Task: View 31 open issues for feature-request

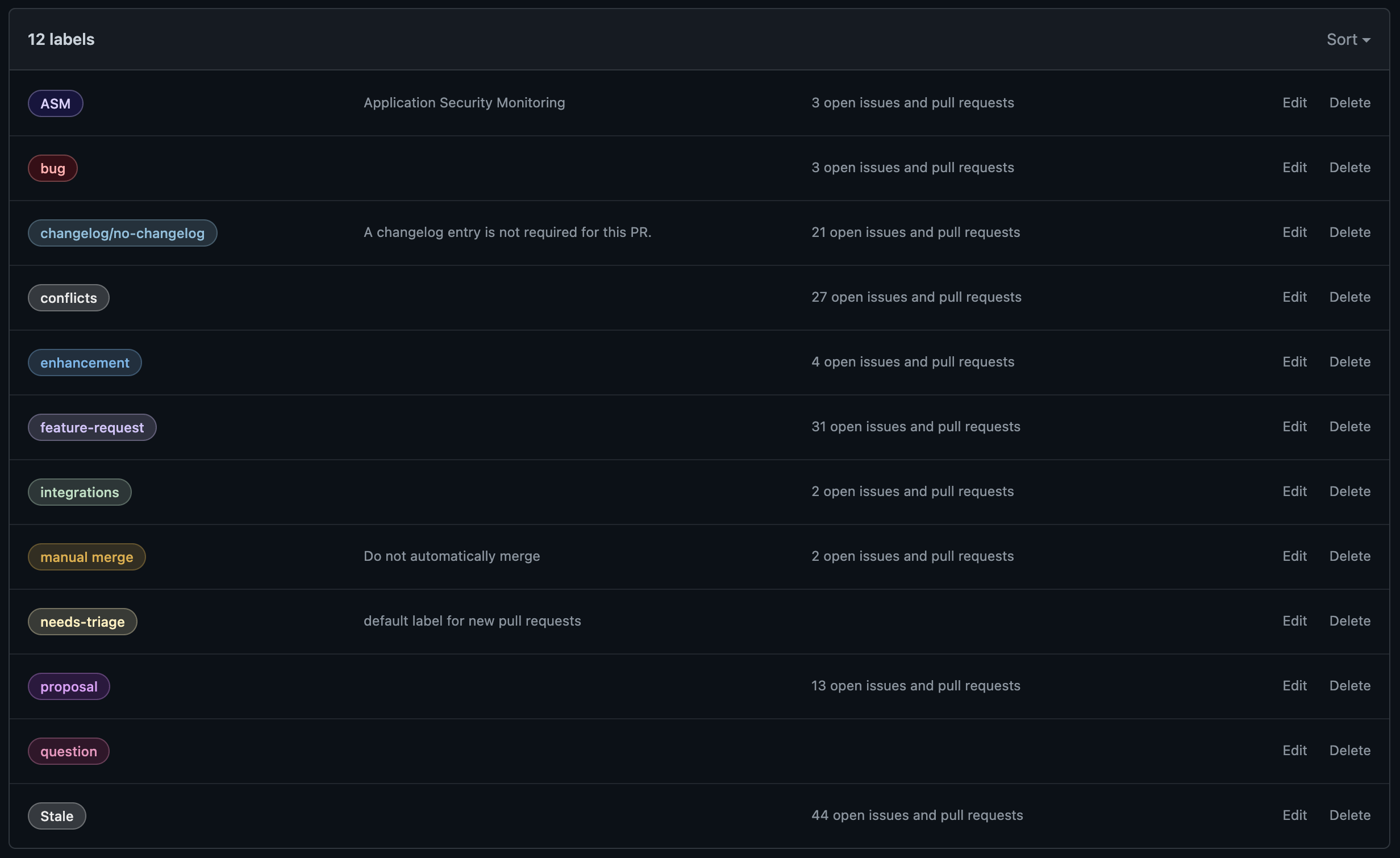Action: click(x=915, y=427)
